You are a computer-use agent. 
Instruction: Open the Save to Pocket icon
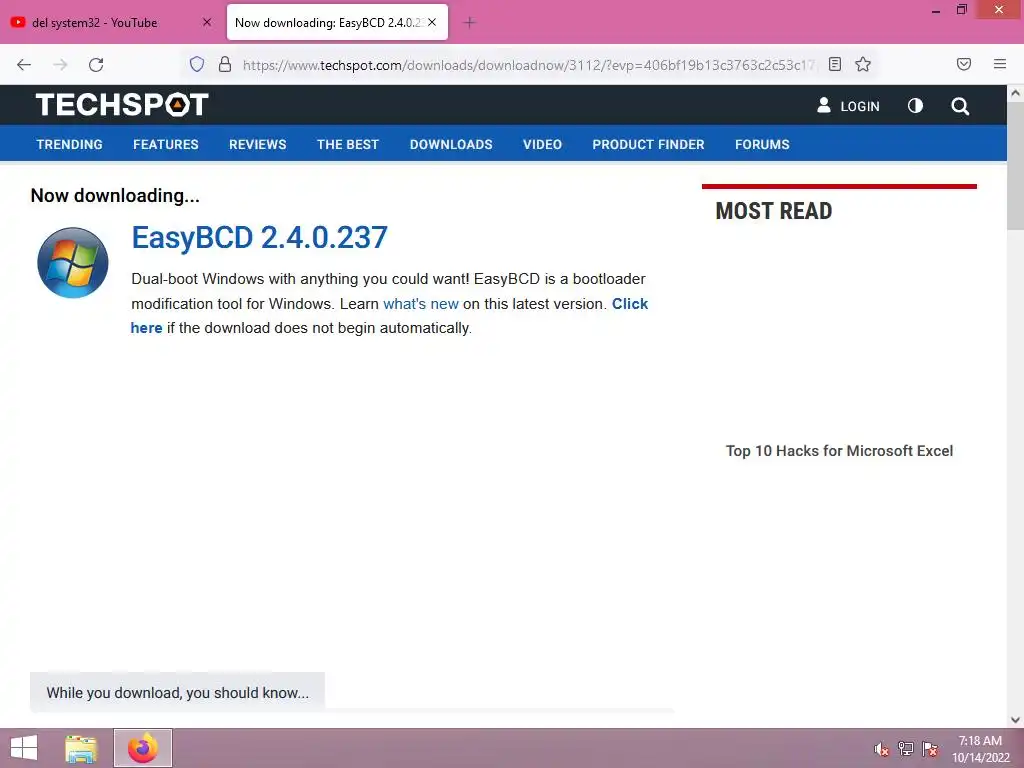tap(964, 64)
